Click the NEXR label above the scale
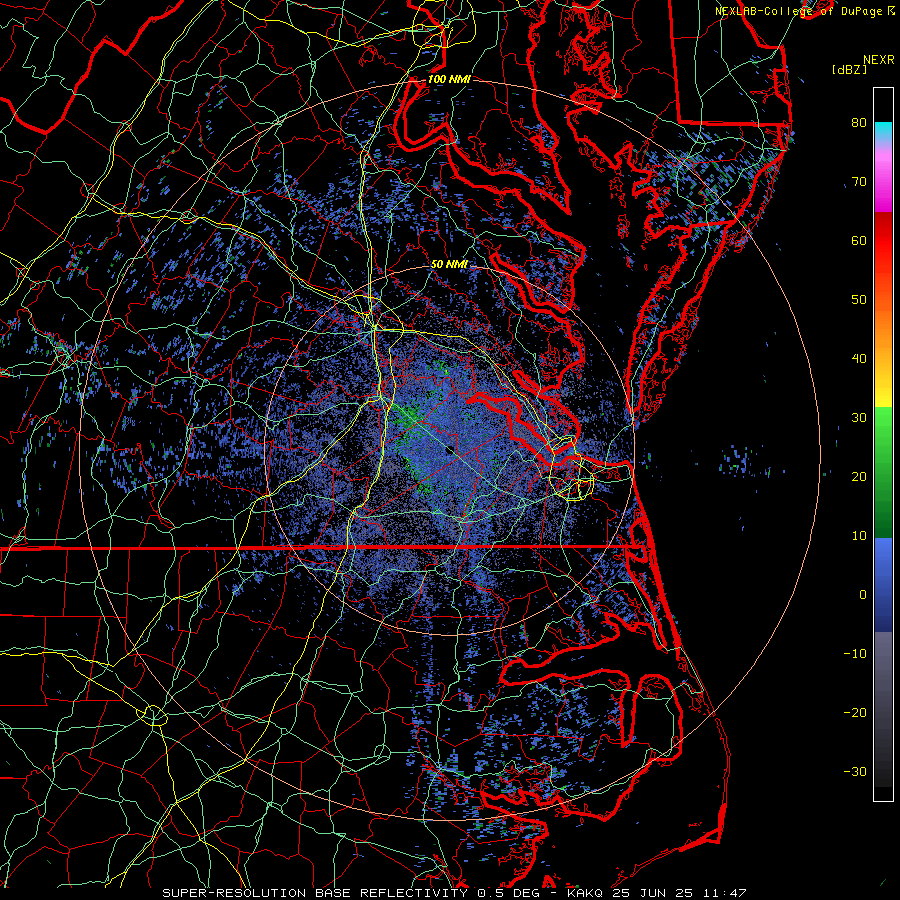This screenshot has height=900, width=900. (x=879, y=59)
